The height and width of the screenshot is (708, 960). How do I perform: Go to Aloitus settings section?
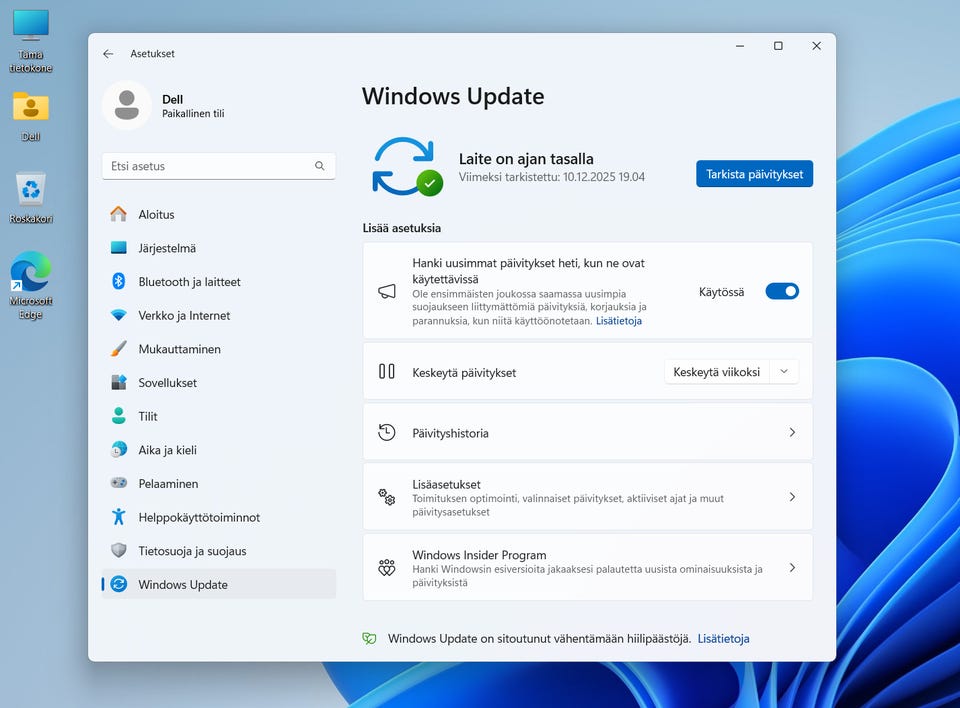tap(219, 214)
